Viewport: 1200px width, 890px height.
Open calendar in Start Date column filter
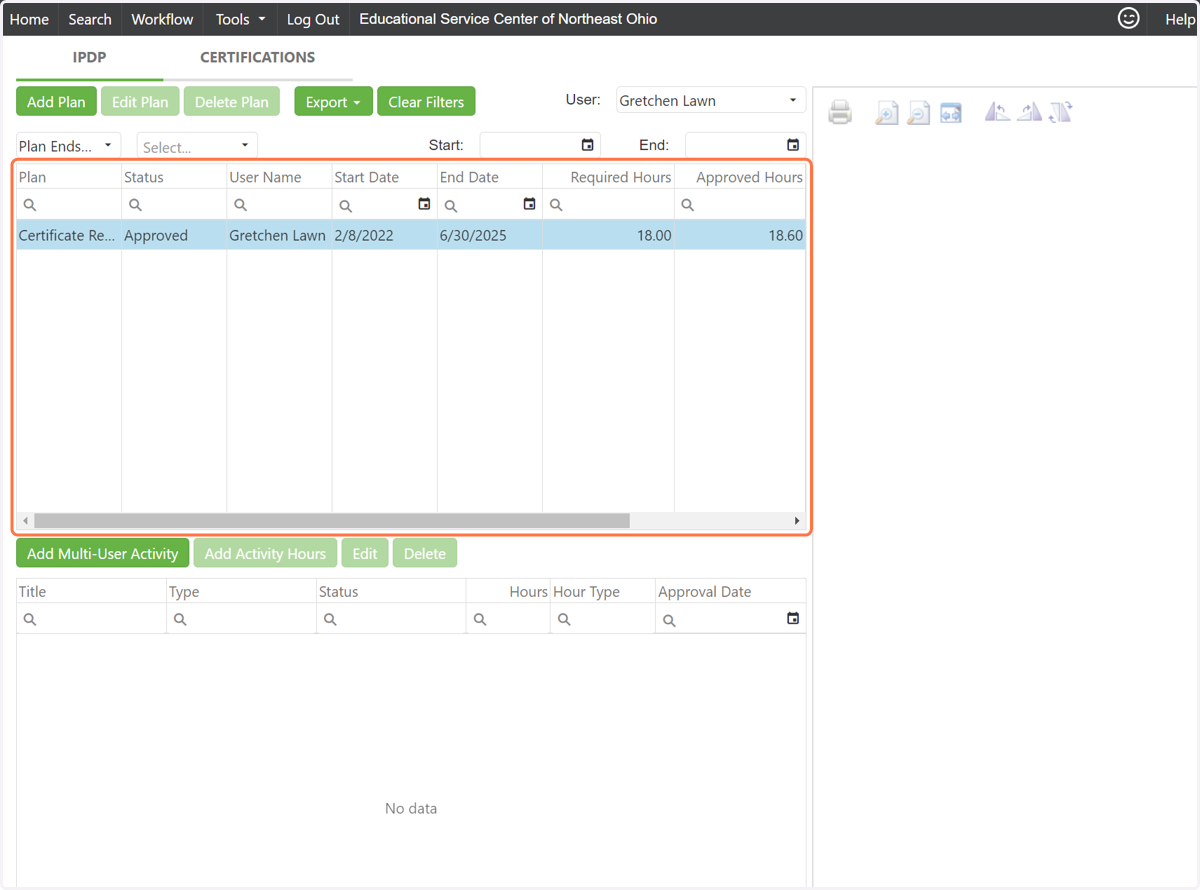point(424,204)
